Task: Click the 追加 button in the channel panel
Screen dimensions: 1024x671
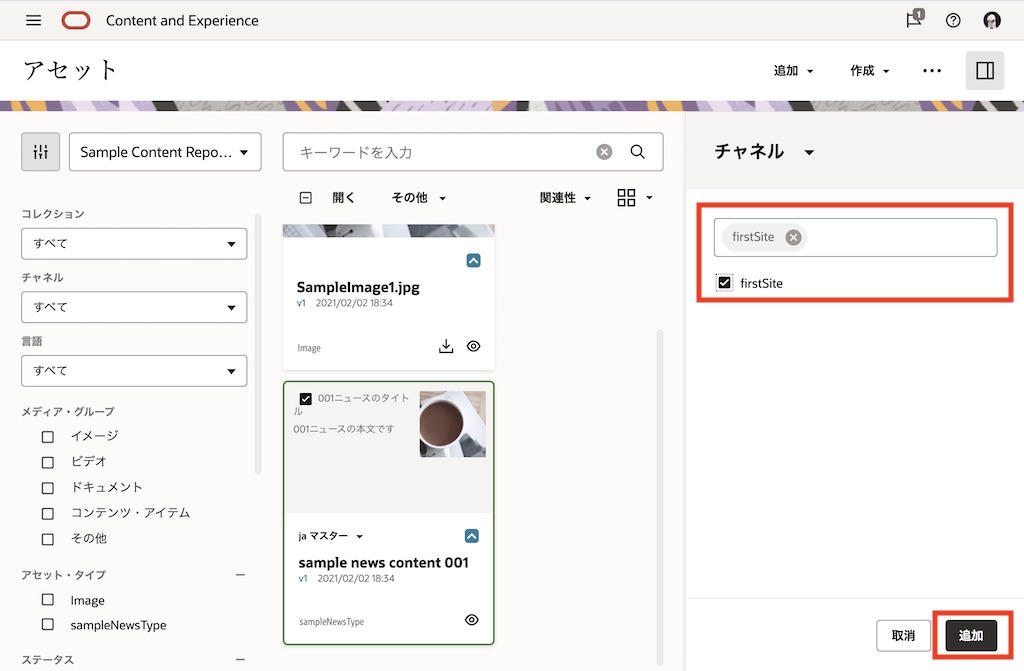Action: click(x=970, y=636)
